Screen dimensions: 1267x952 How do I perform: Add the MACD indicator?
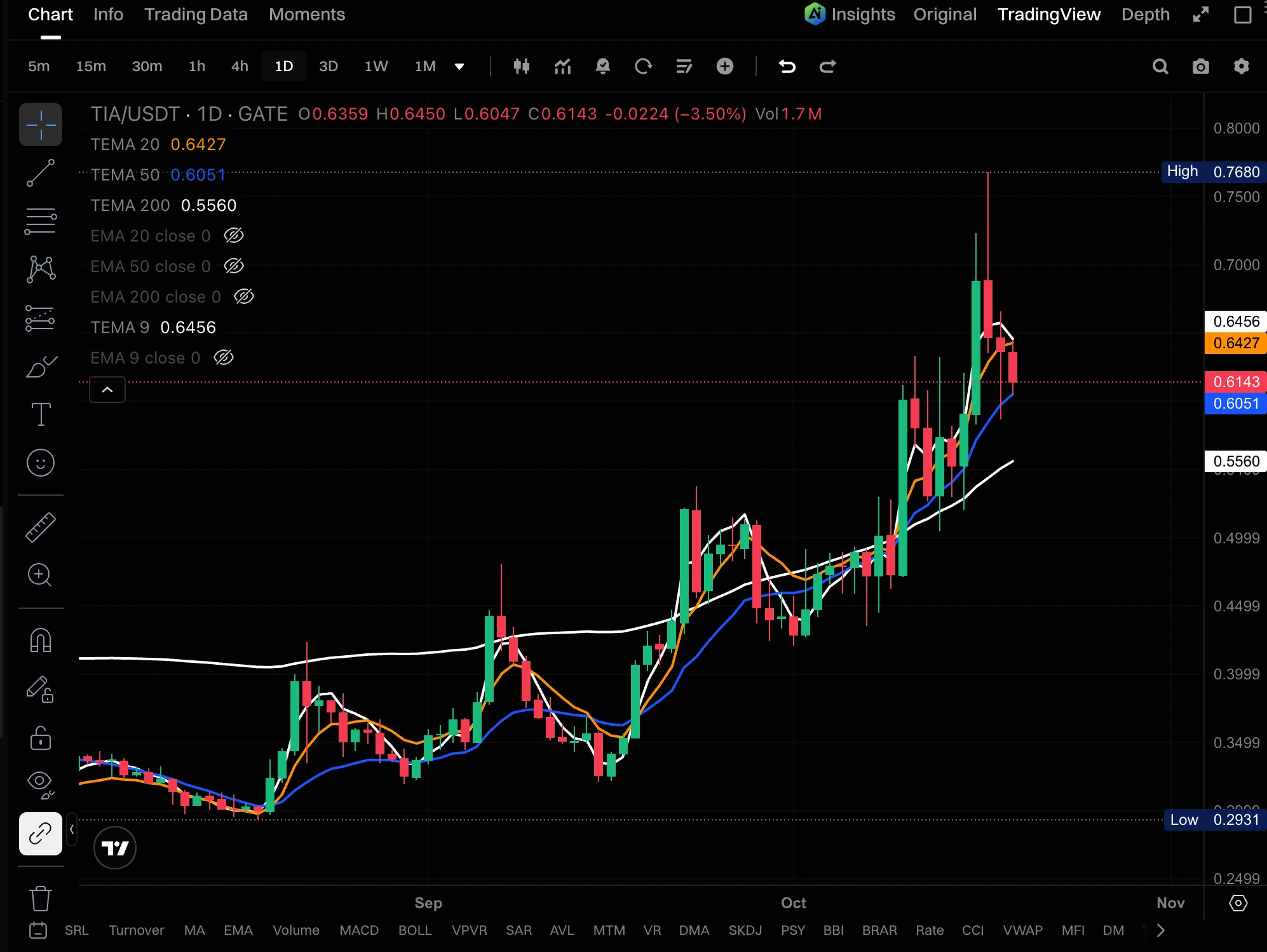click(359, 930)
